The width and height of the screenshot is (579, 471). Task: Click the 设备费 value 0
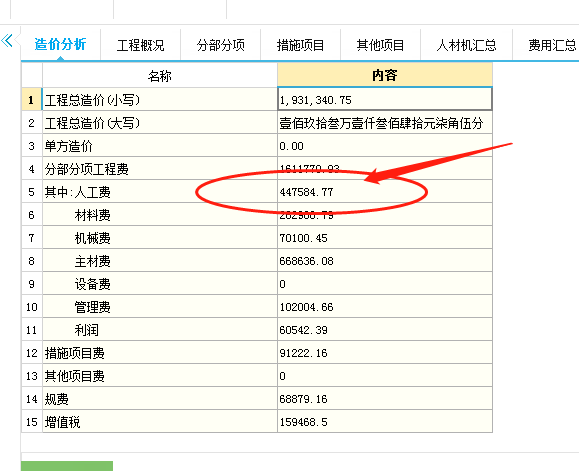[385, 284]
